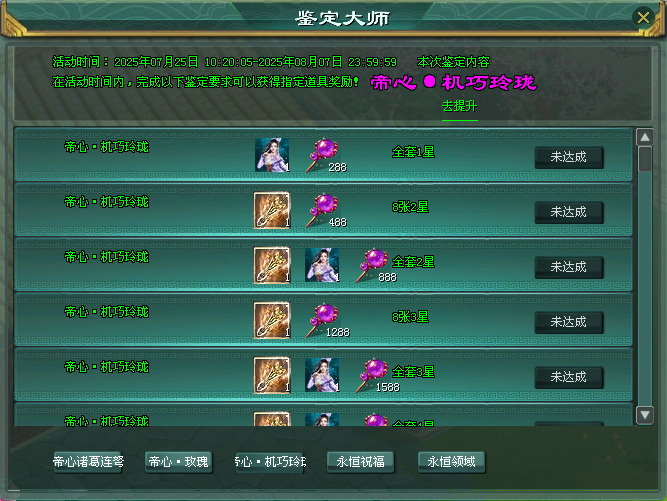Click 未达成 button for 全套3星 row
Image resolution: width=667 pixels, height=501 pixels.
[x=569, y=377]
